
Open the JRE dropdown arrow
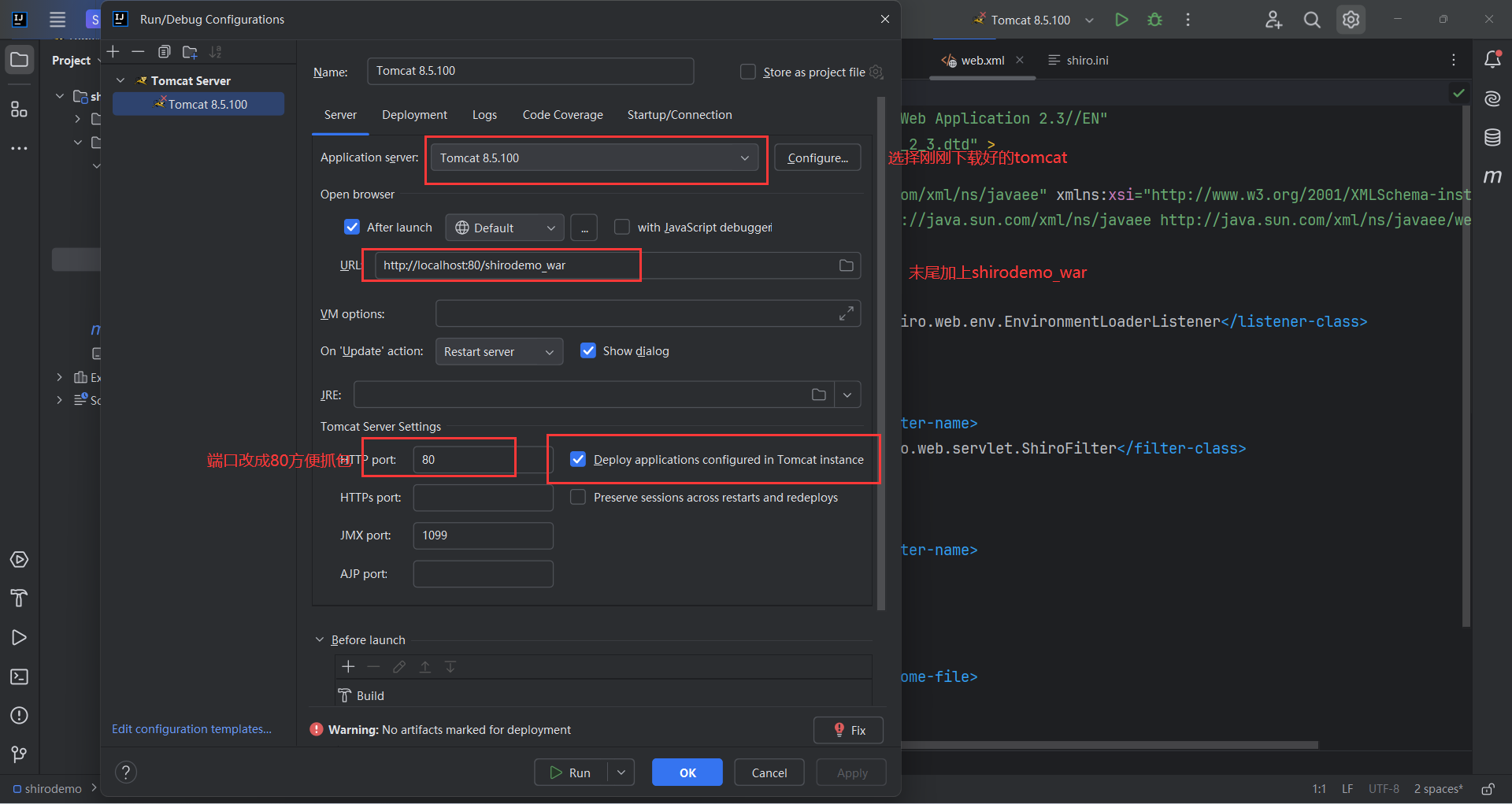click(847, 395)
